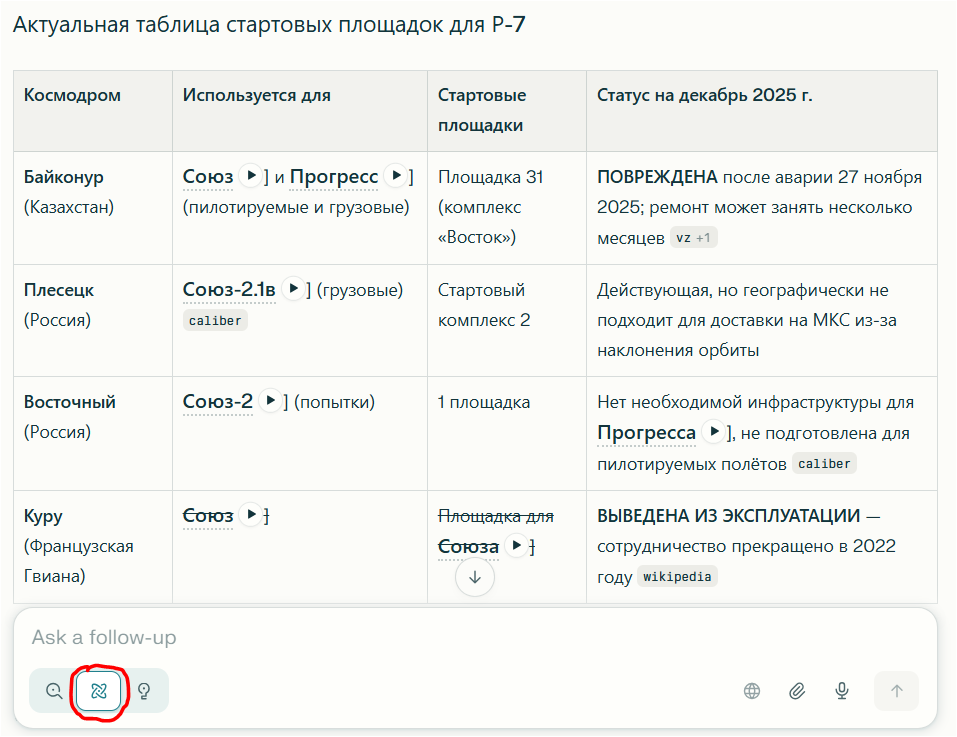Viewport: 957px width, 737px height.
Task: Click play button next to Союз-2 in Восточный row
Action: click(270, 401)
